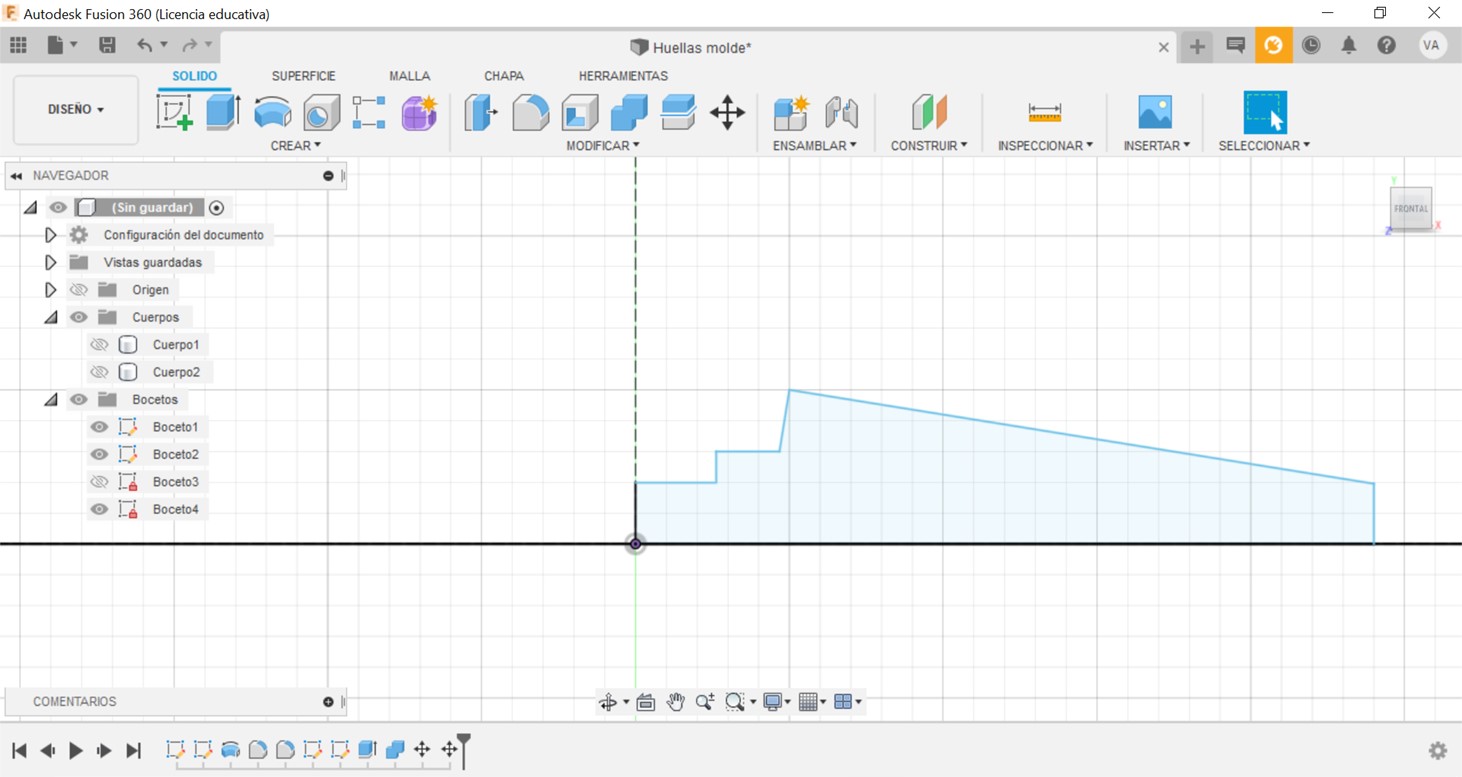Click the orange Extensions icon
Image resolution: width=1462 pixels, height=777 pixels.
[1273, 45]
